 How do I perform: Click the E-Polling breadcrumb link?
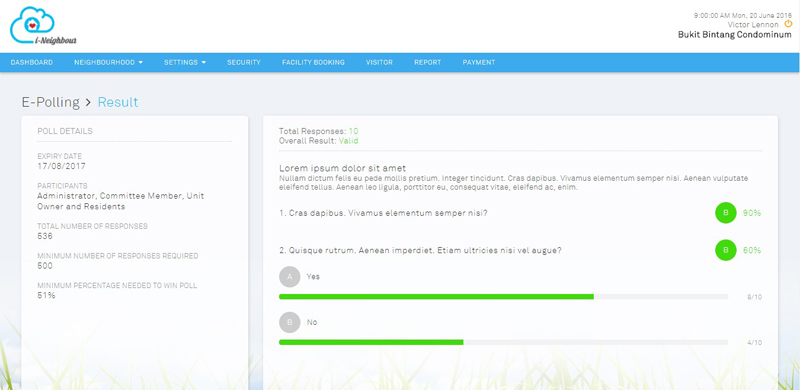(x=51, y=102)
